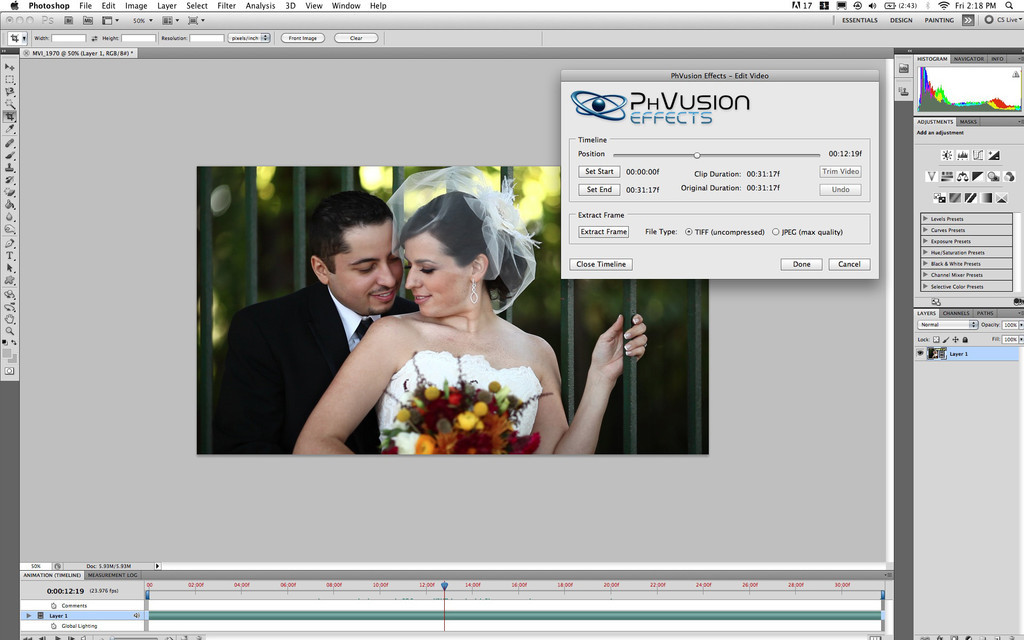
Task: Toggle Quick Mask mode
Action: [x=10, y=371]
